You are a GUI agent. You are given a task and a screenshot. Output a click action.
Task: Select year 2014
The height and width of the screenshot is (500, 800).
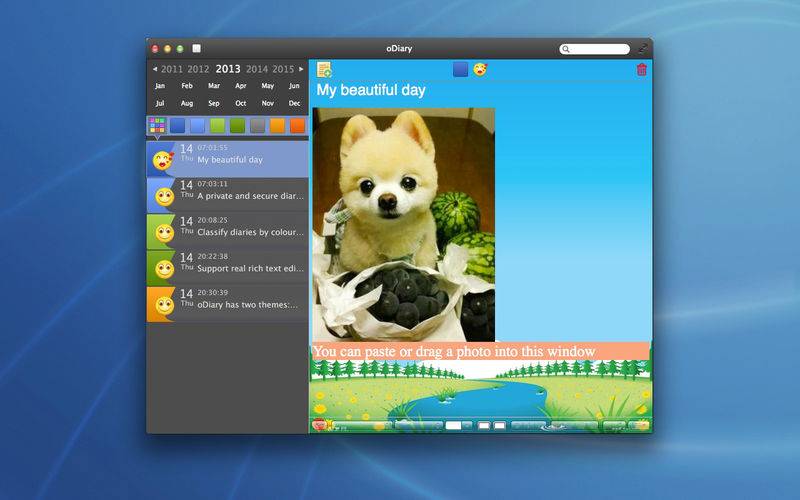(x=257, y=69)
